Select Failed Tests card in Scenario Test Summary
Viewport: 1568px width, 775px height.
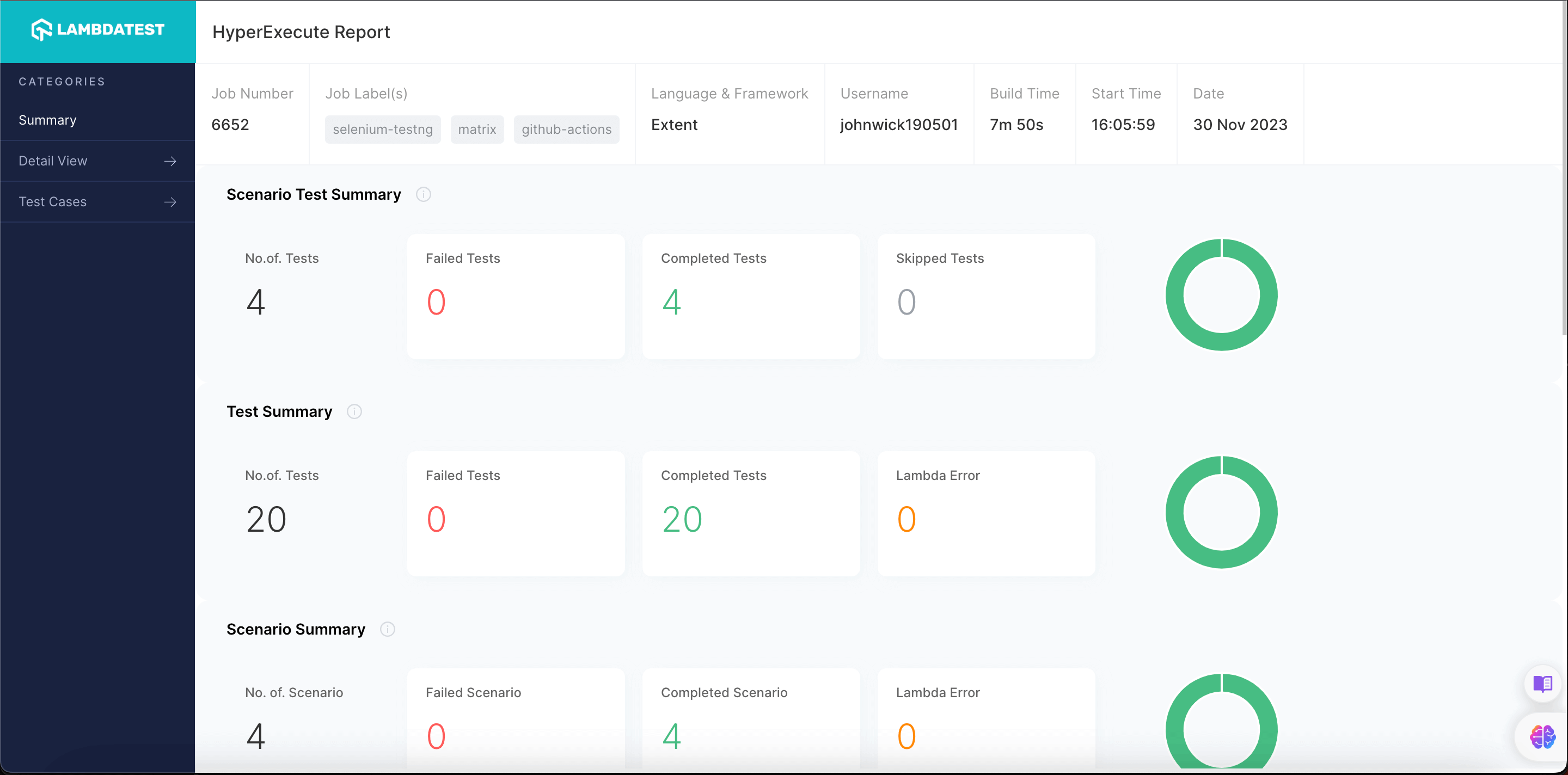(x=516, y=297)
